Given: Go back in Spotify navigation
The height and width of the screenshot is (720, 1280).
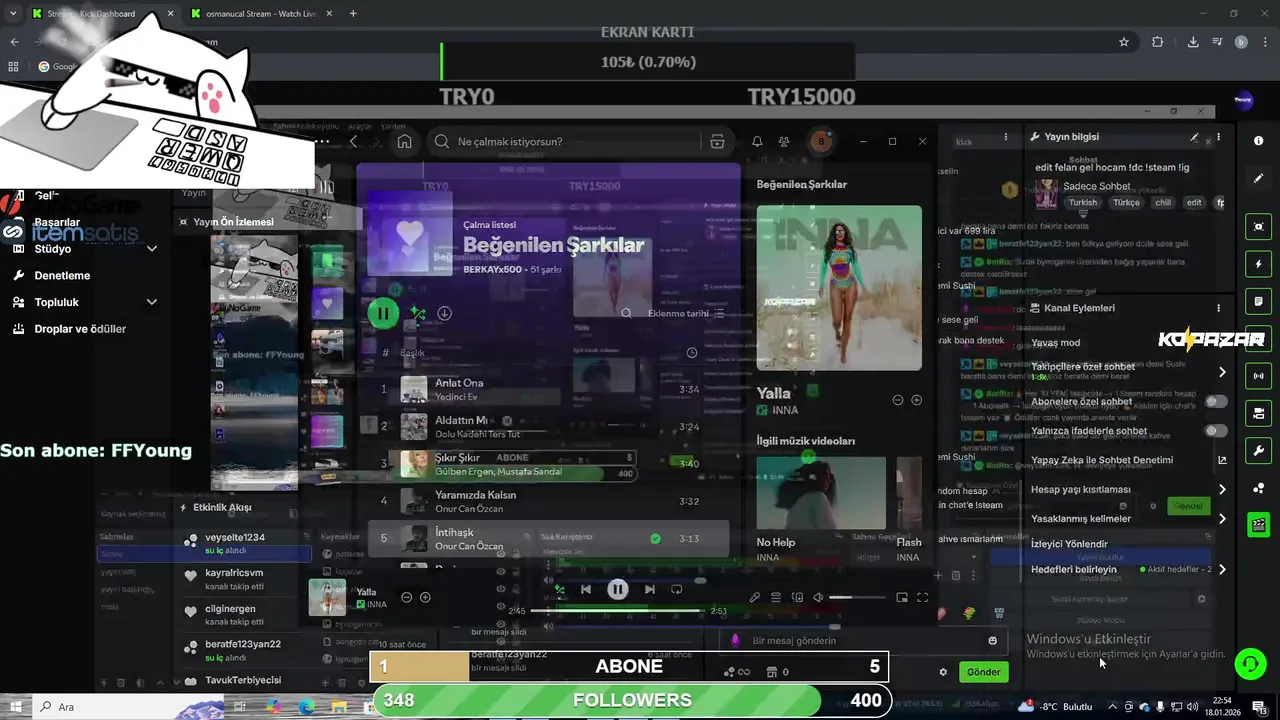Looking at the screenshot, I should tap(353, 142).
